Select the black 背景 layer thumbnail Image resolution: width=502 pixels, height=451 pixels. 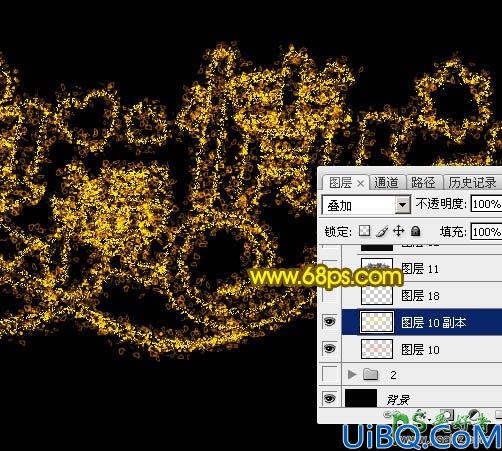click(x=361, y=398)
